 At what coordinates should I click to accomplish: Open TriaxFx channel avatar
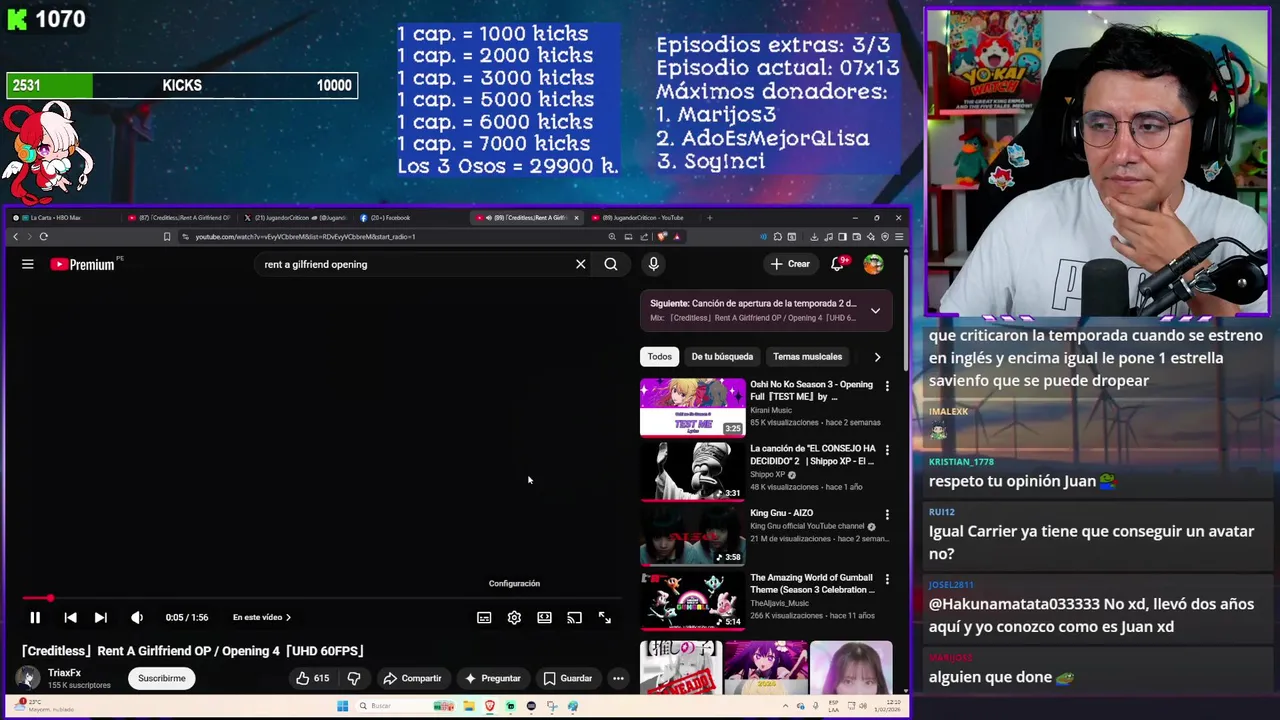28,678
